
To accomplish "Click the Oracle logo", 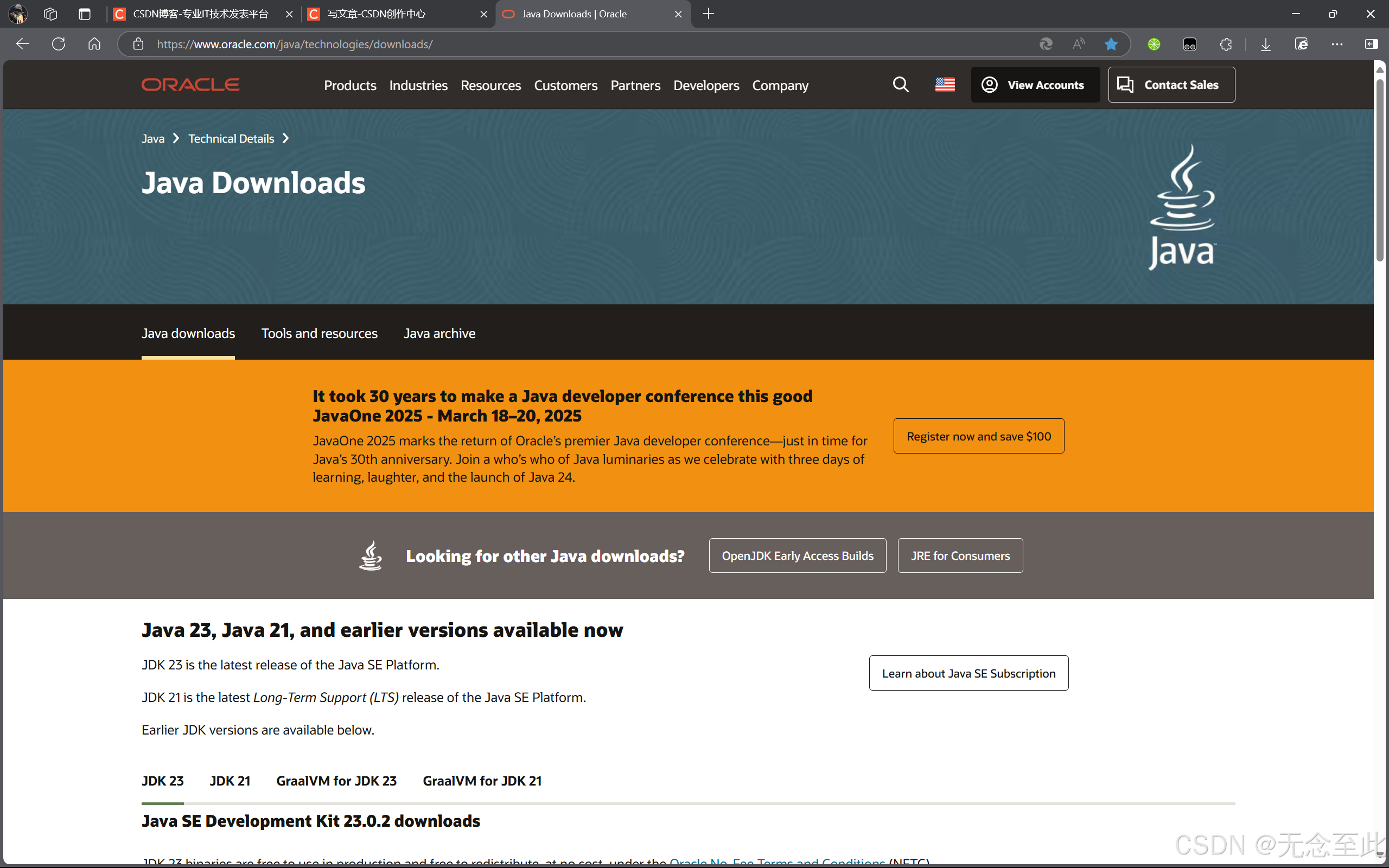I will click(x=190, y=85).
